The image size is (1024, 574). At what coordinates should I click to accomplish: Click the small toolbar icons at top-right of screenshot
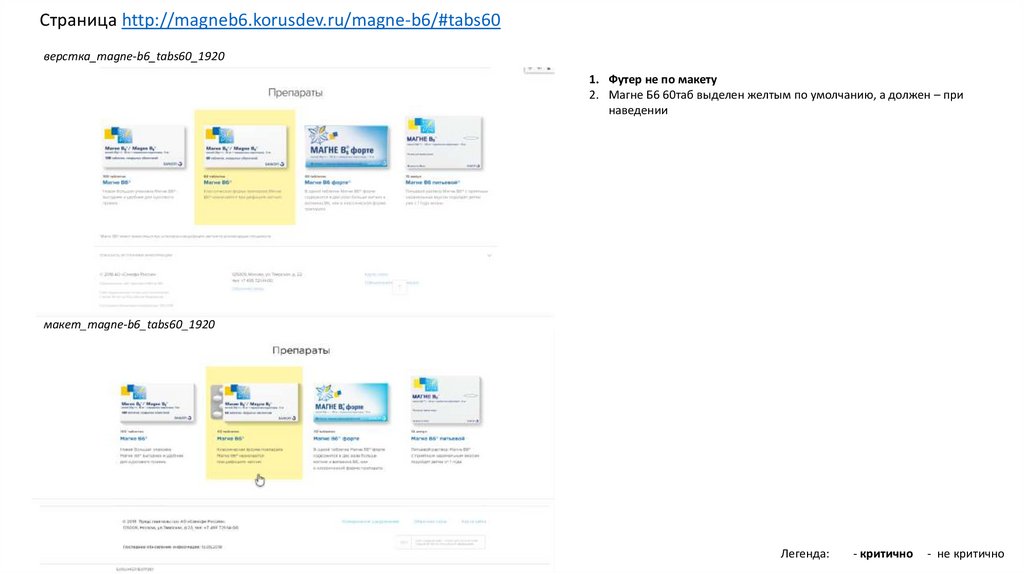[539, 70]
